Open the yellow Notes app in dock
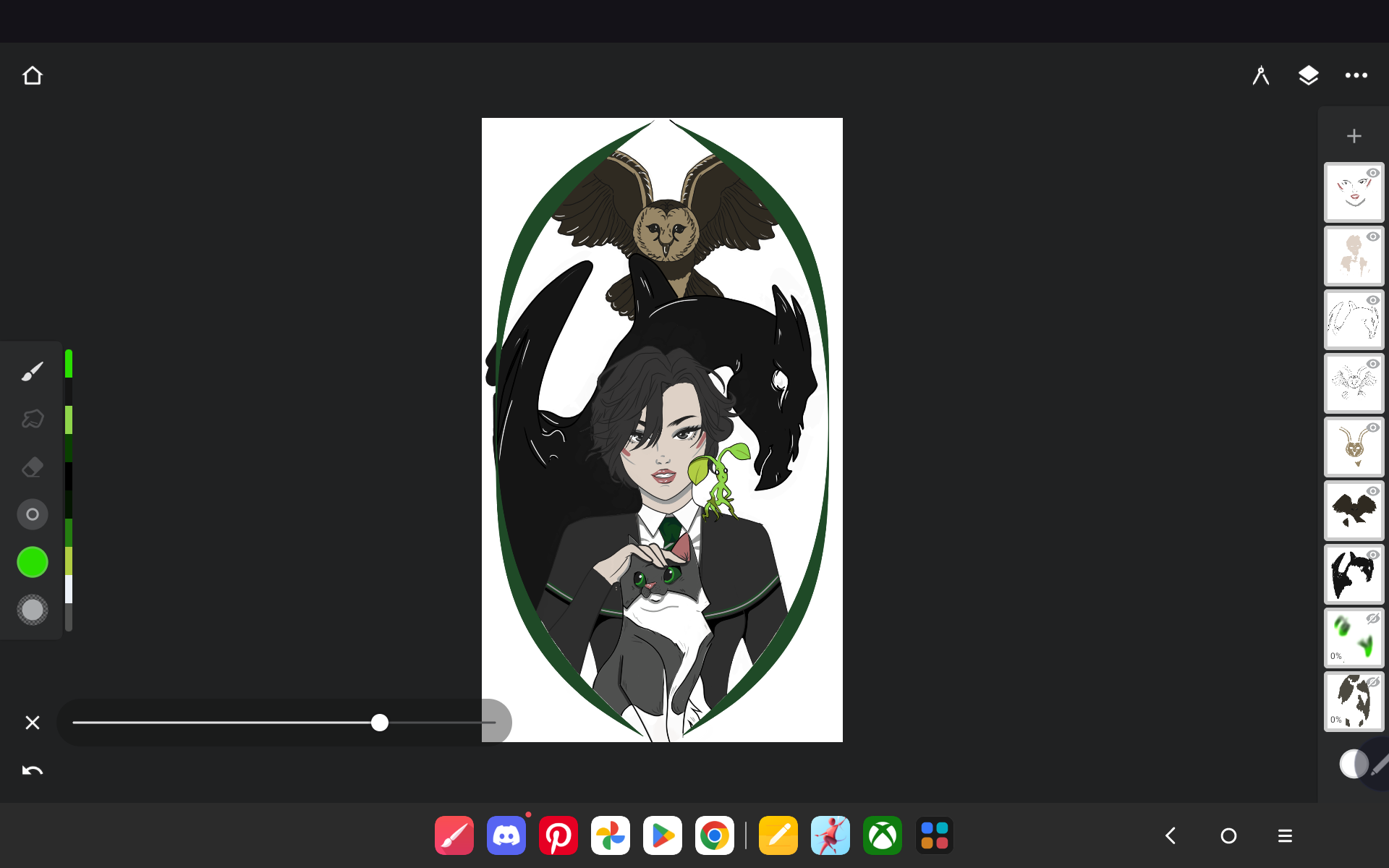The height and width of the screenshot is (868, 1389). pyautogui.click(x=778, y=835)
